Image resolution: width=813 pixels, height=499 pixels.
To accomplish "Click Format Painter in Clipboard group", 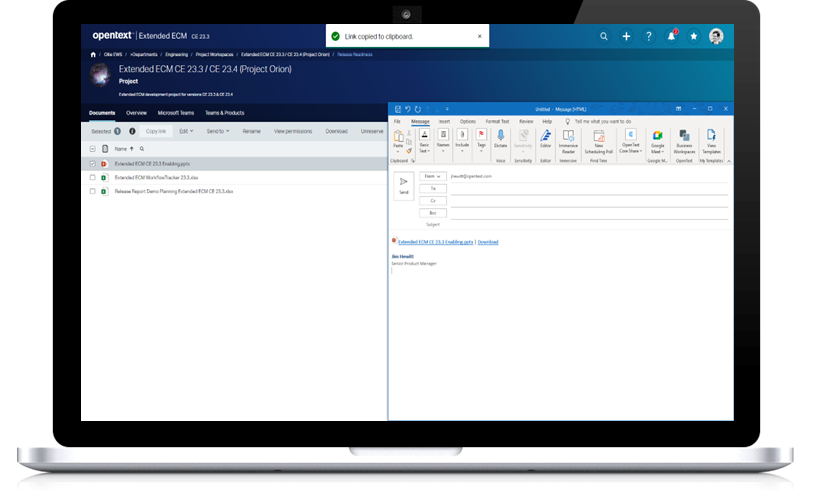I will click(409, 151).
